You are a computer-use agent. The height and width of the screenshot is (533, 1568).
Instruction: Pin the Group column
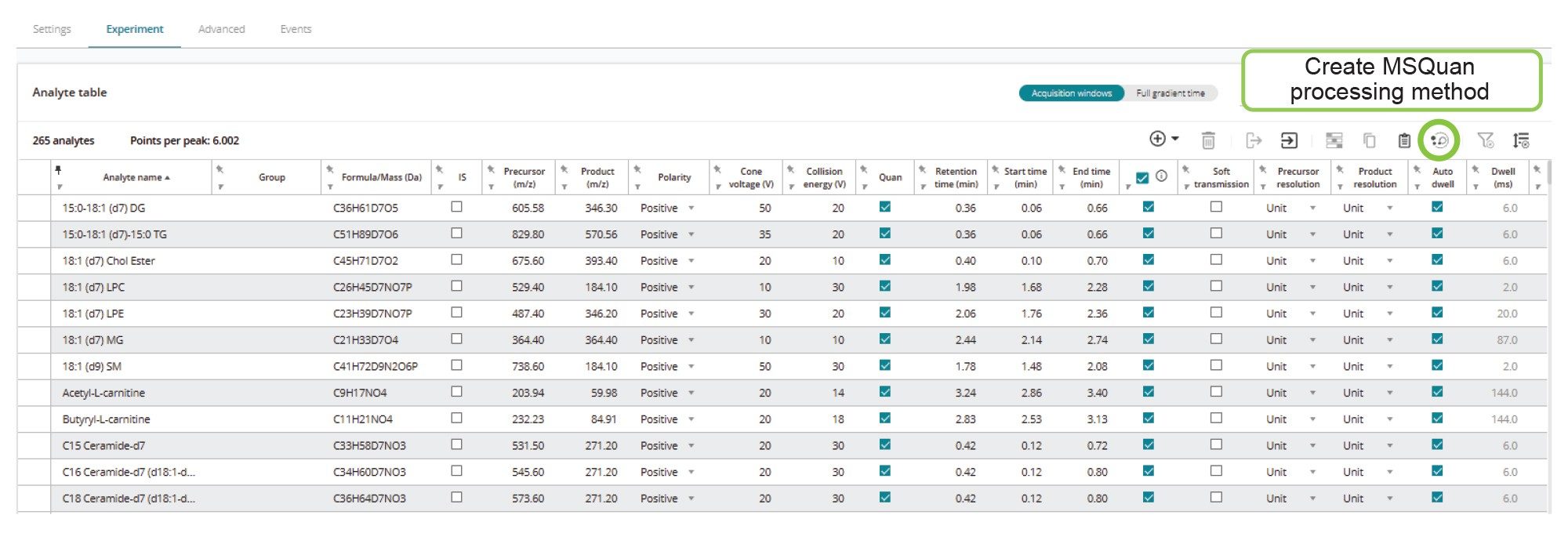pyautogui.click(x=220, y=169)
